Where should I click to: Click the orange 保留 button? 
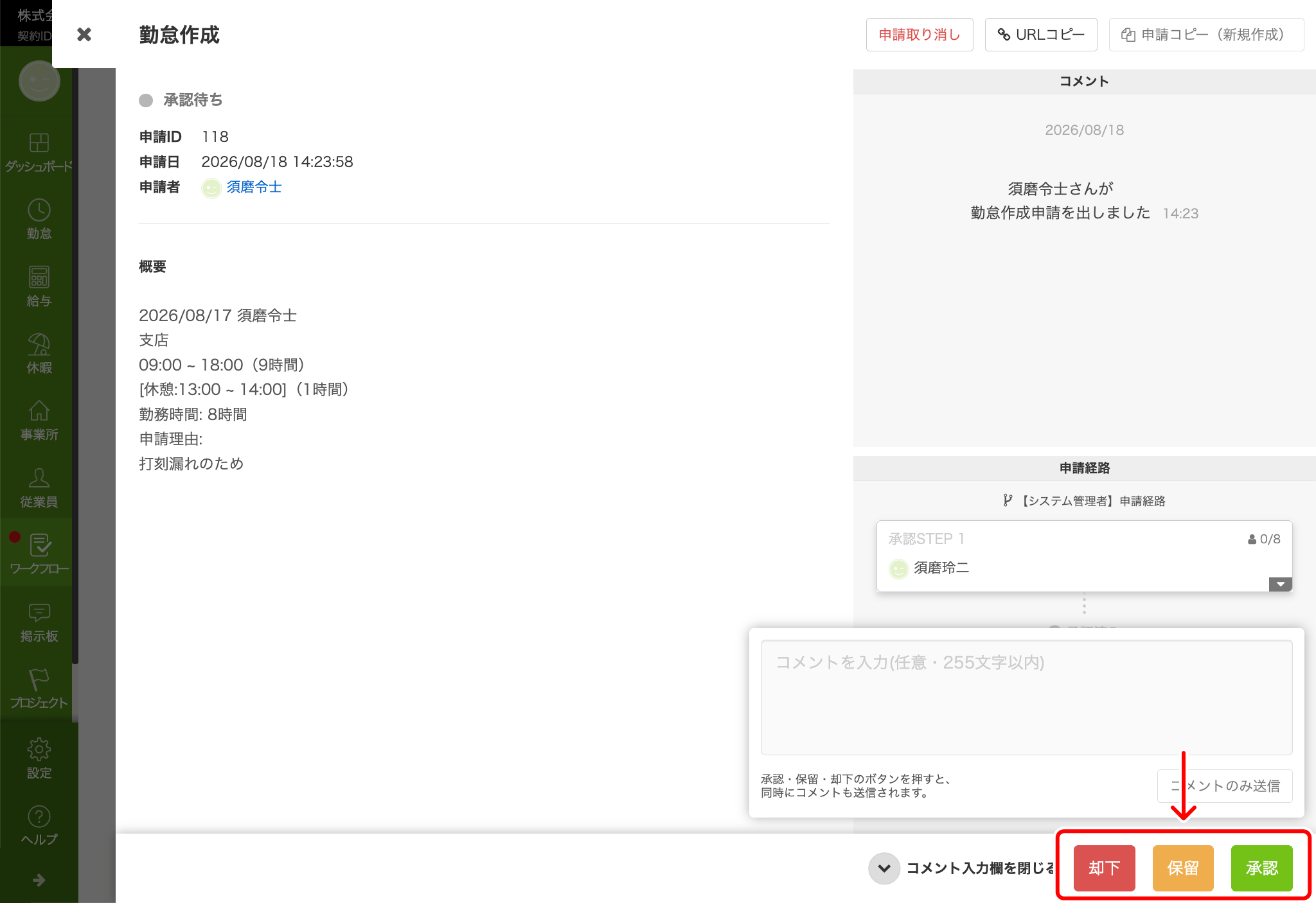[x=1183, y=868]
